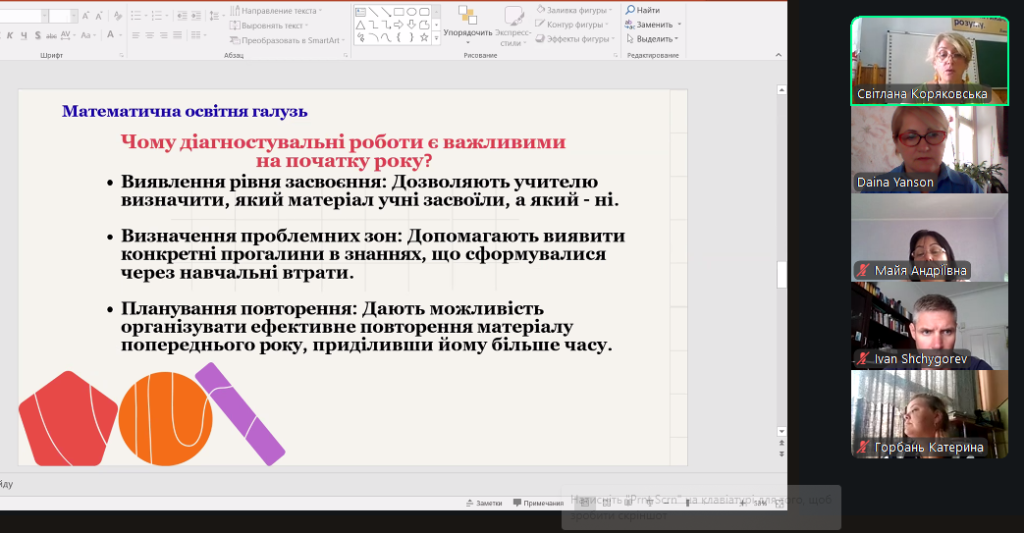Select the down block arrow shape
Image resolution: width=1024 pixels, height=533 pixels.
click(411, 25)
